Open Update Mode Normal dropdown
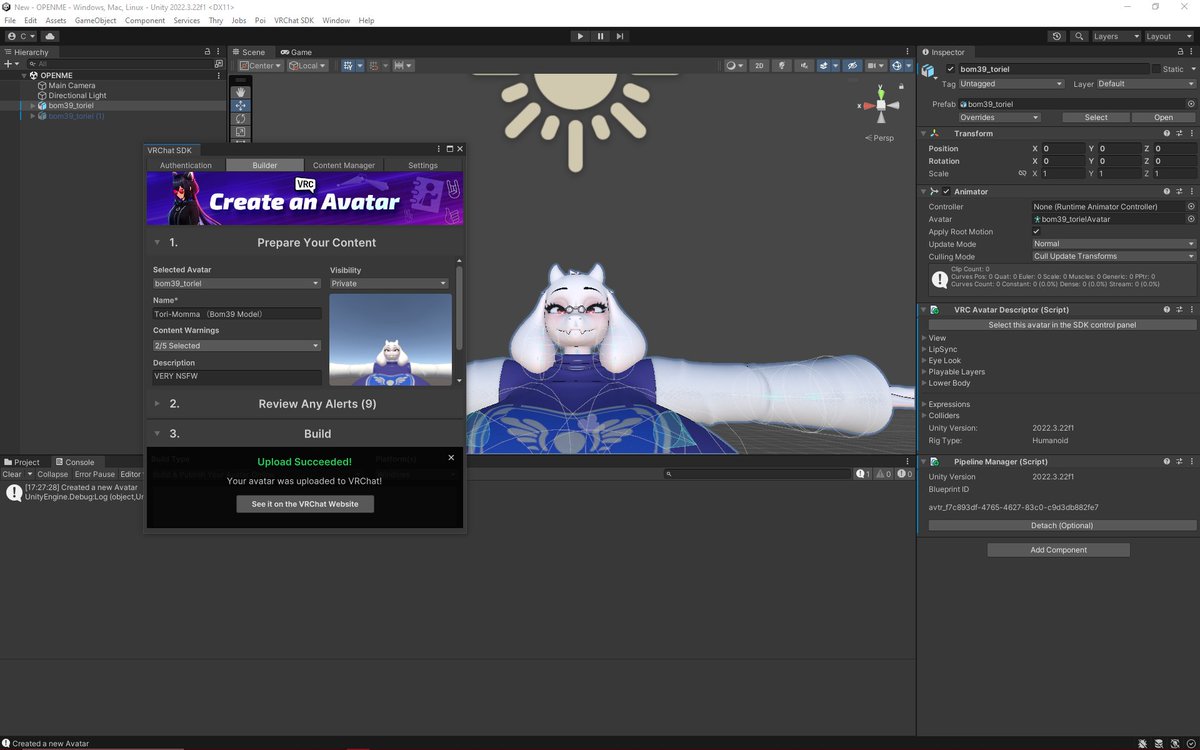Image resolution: width=1200 pixels, height=750 pixels. [1114, 244]
